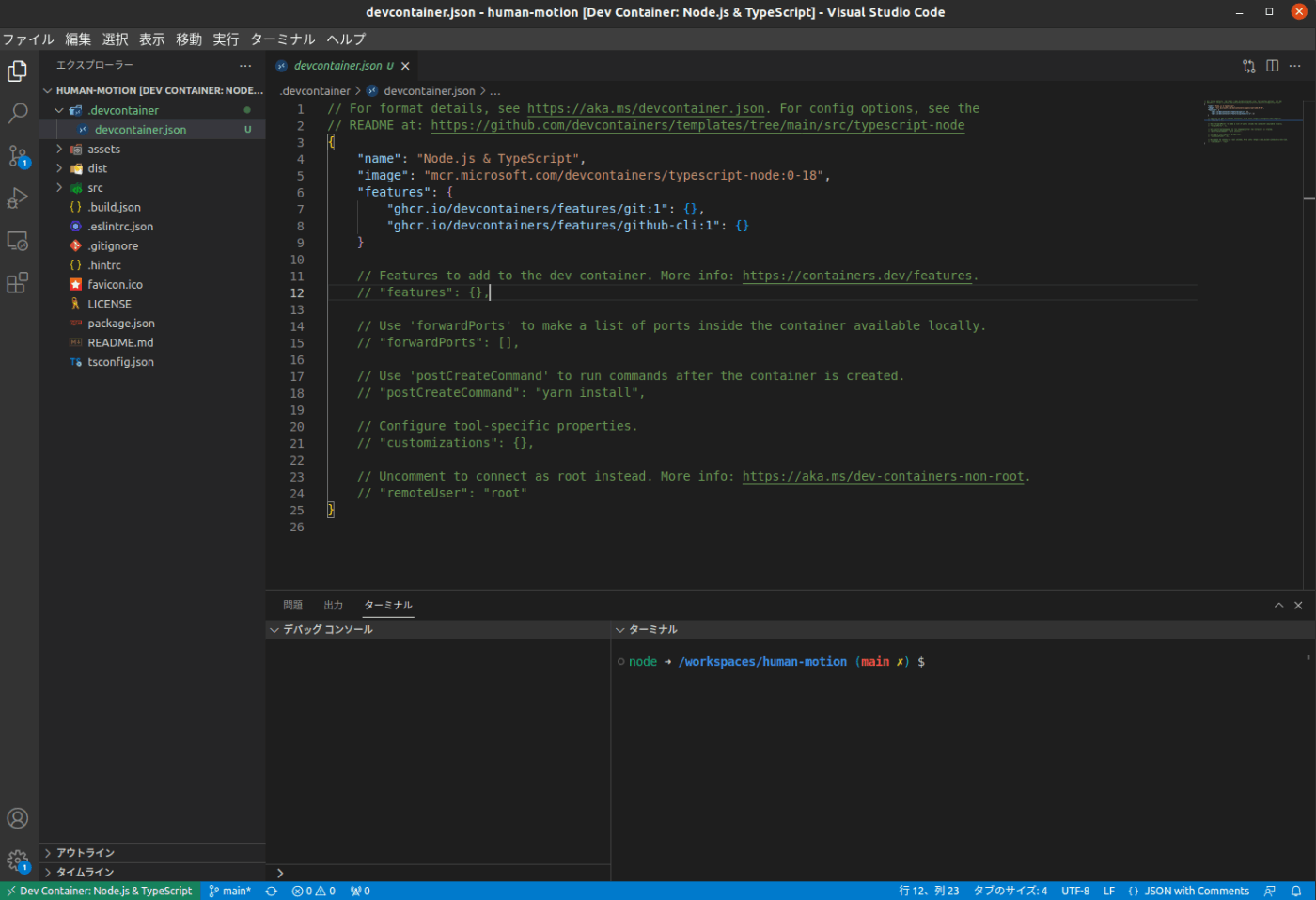Open .gitignore file in explorer
The width and height of the screenshot is (1316, 900).
tap(152, 246)
